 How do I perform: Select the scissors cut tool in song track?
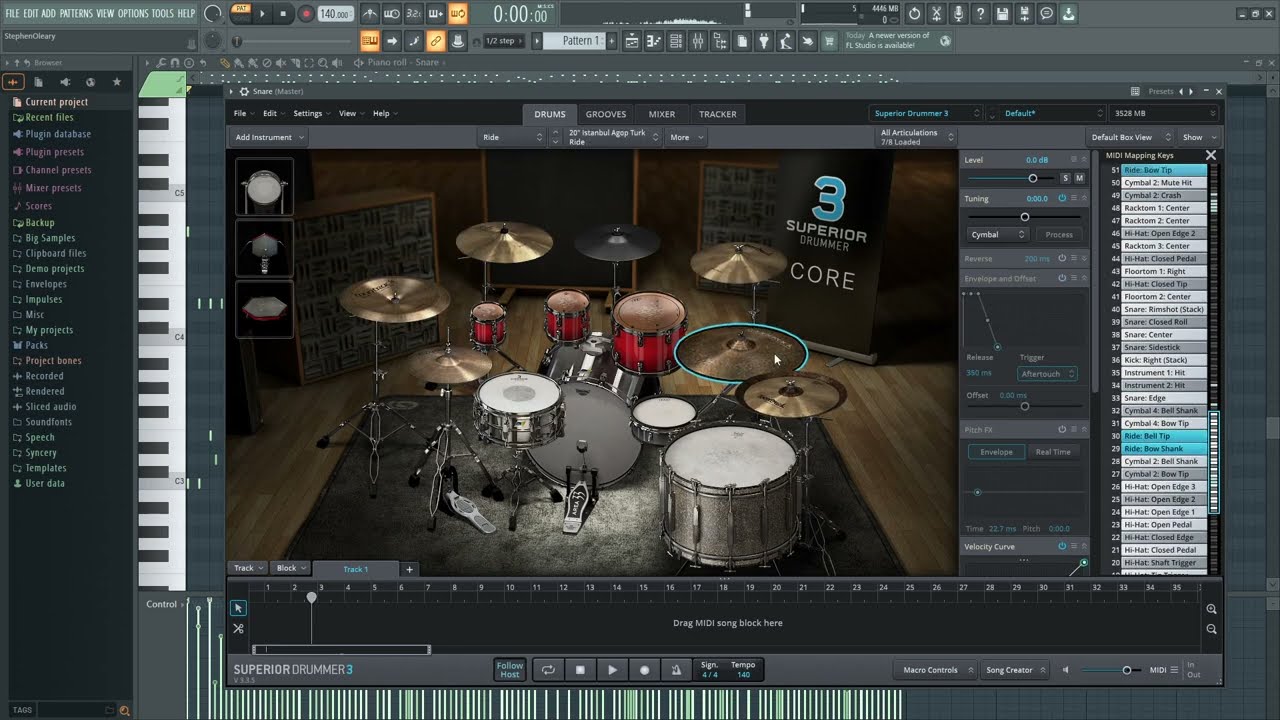(x=238, y=629)
